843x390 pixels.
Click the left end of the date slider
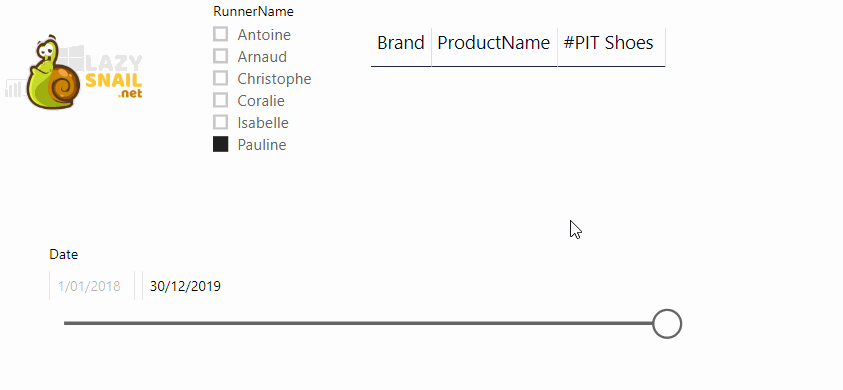pos(66,323)
